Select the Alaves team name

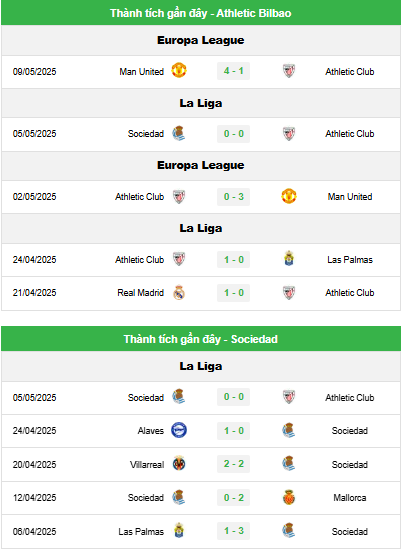point(150,431)
